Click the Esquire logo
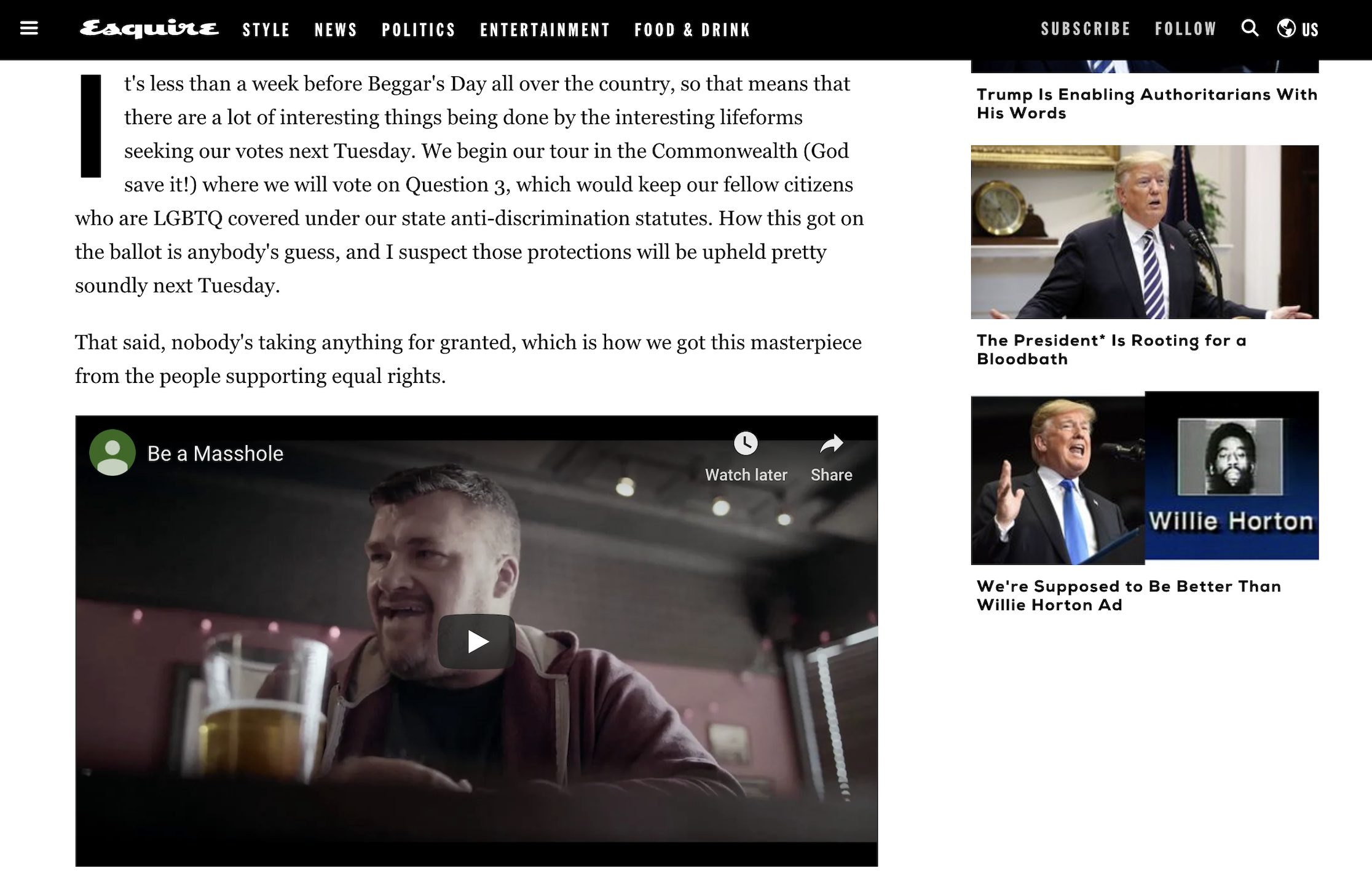This screenshot has height=879, width=1372. pyautogui.click(x=149, y=29)
